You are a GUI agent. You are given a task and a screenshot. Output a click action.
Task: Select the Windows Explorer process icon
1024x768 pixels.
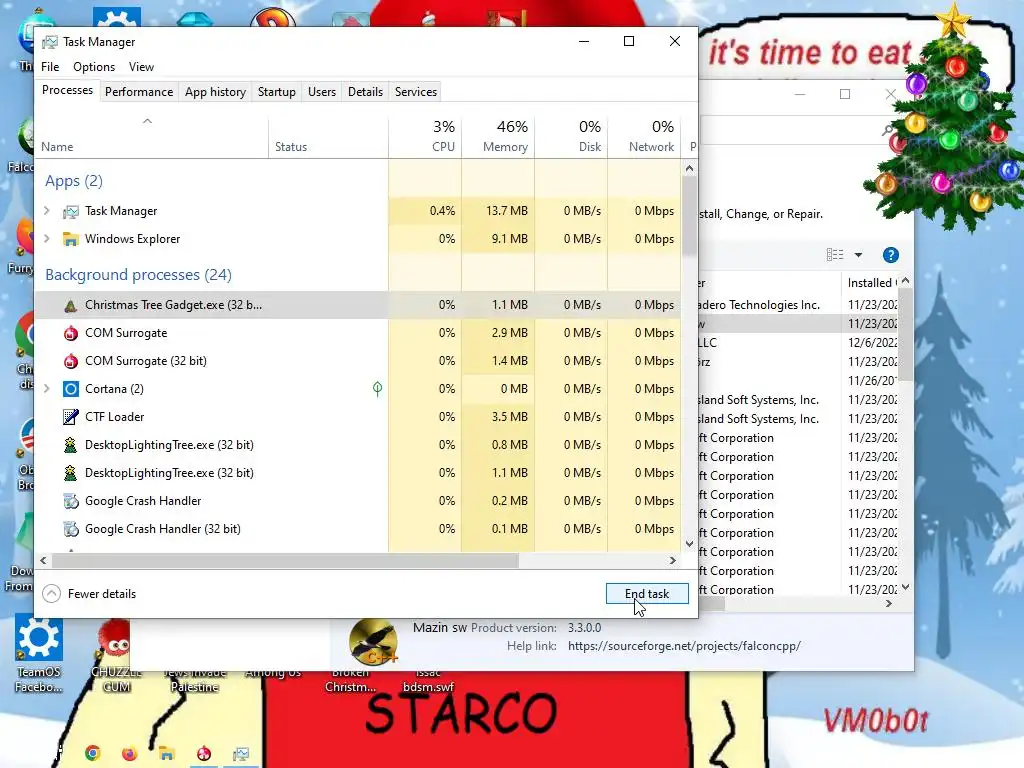(x=71, y=239)
